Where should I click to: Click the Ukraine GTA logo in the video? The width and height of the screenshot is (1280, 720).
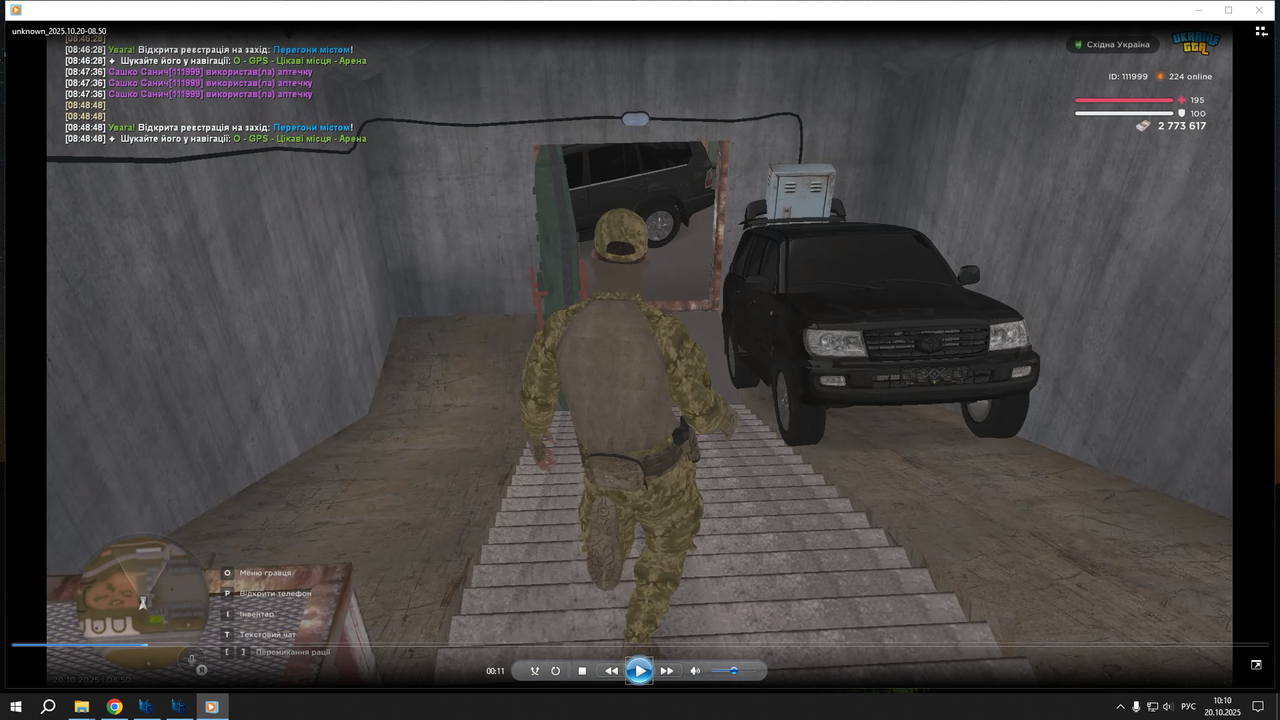pos(1196,45)
